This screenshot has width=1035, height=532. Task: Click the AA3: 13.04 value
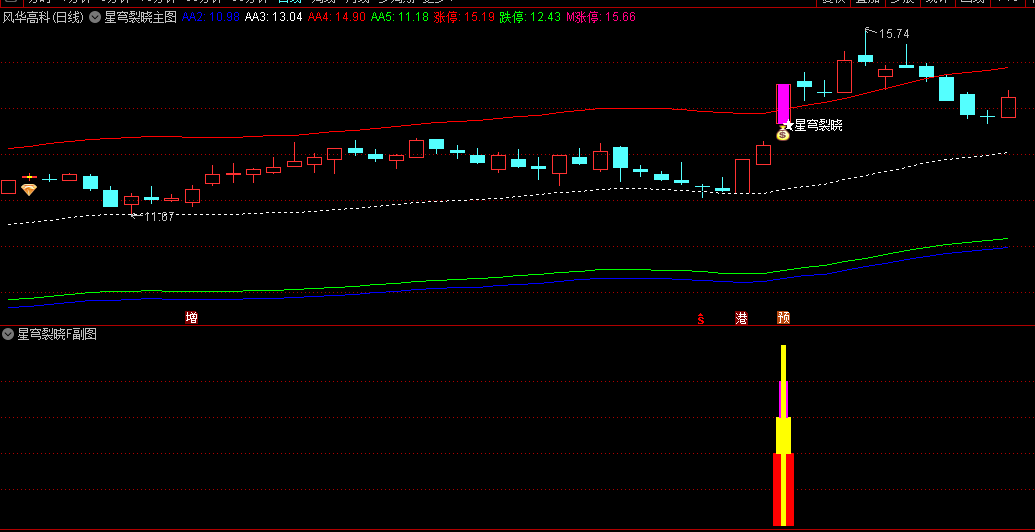coord(273,17)
